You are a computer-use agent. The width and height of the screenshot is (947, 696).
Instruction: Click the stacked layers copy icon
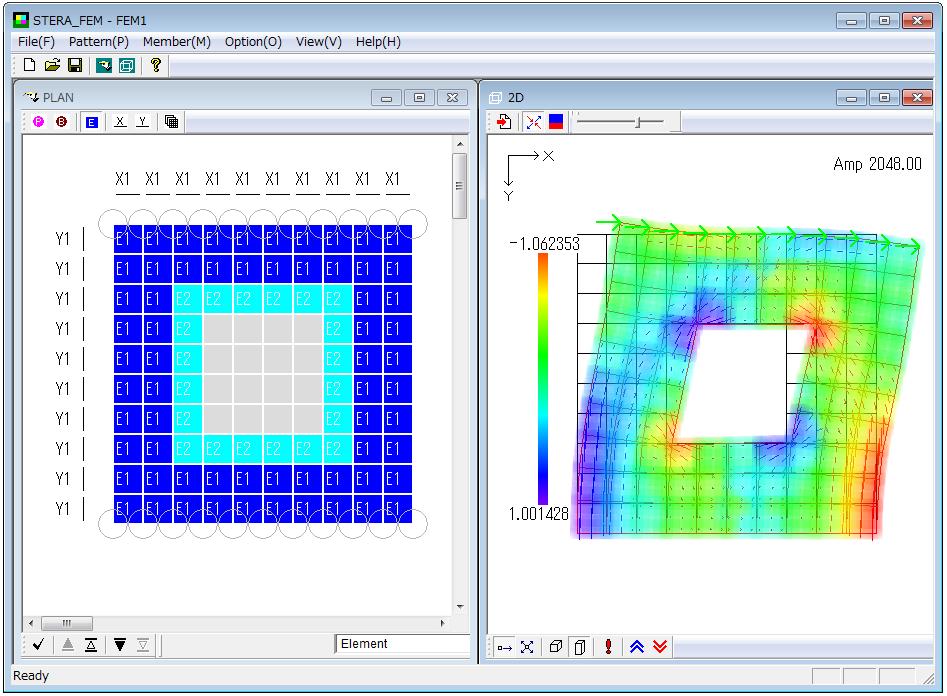click(x=171, y=122)
